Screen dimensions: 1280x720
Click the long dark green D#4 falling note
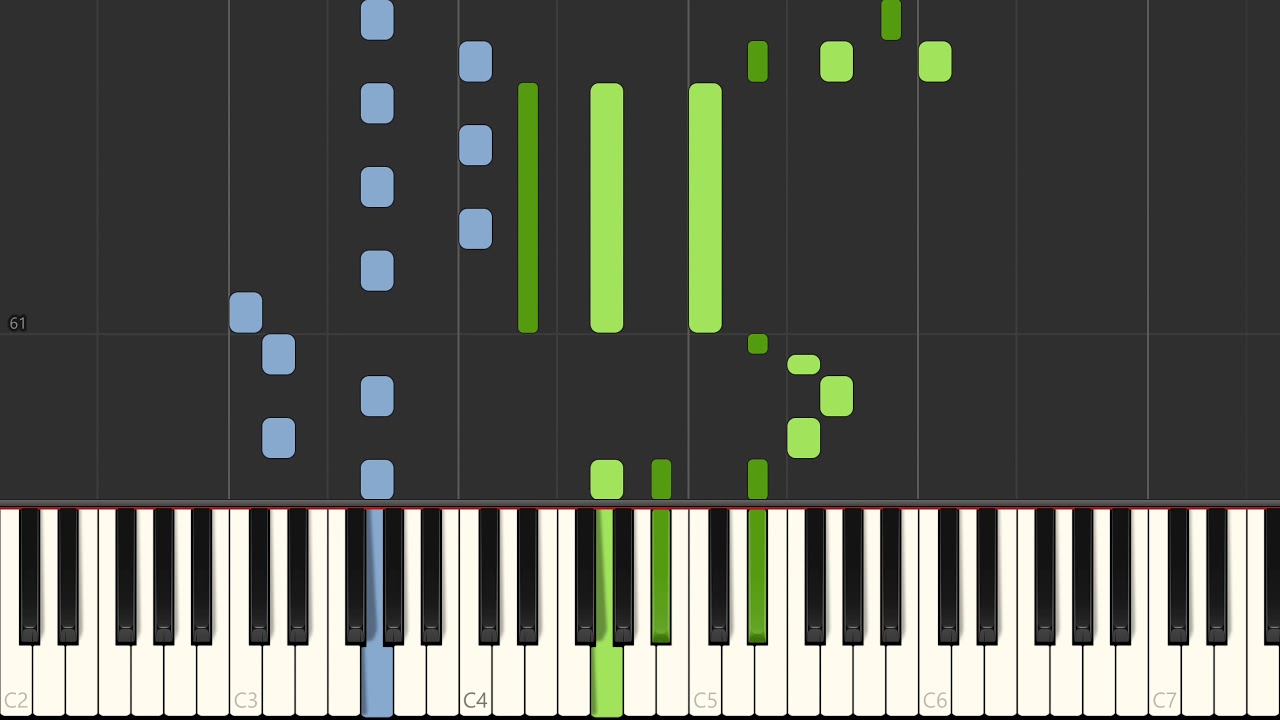(x=528, y=208)
